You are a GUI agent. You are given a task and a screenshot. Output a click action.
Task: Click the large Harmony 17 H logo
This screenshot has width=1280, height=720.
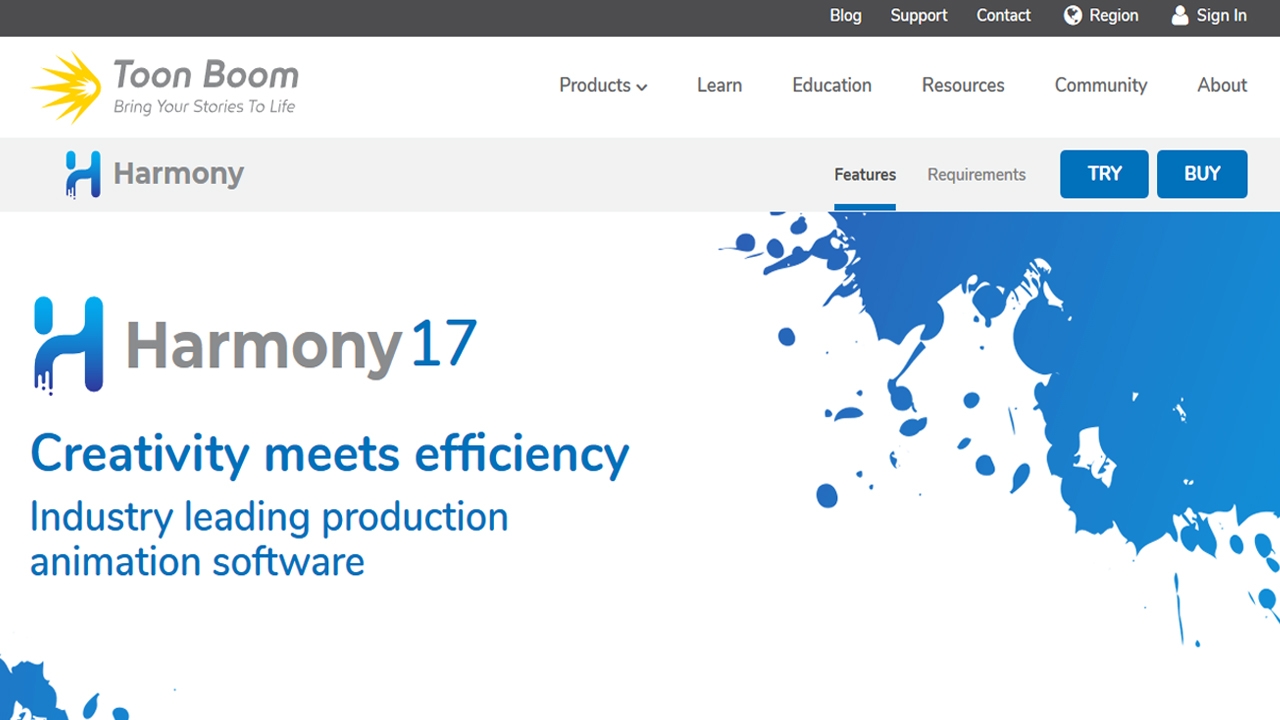click(68, 345)
